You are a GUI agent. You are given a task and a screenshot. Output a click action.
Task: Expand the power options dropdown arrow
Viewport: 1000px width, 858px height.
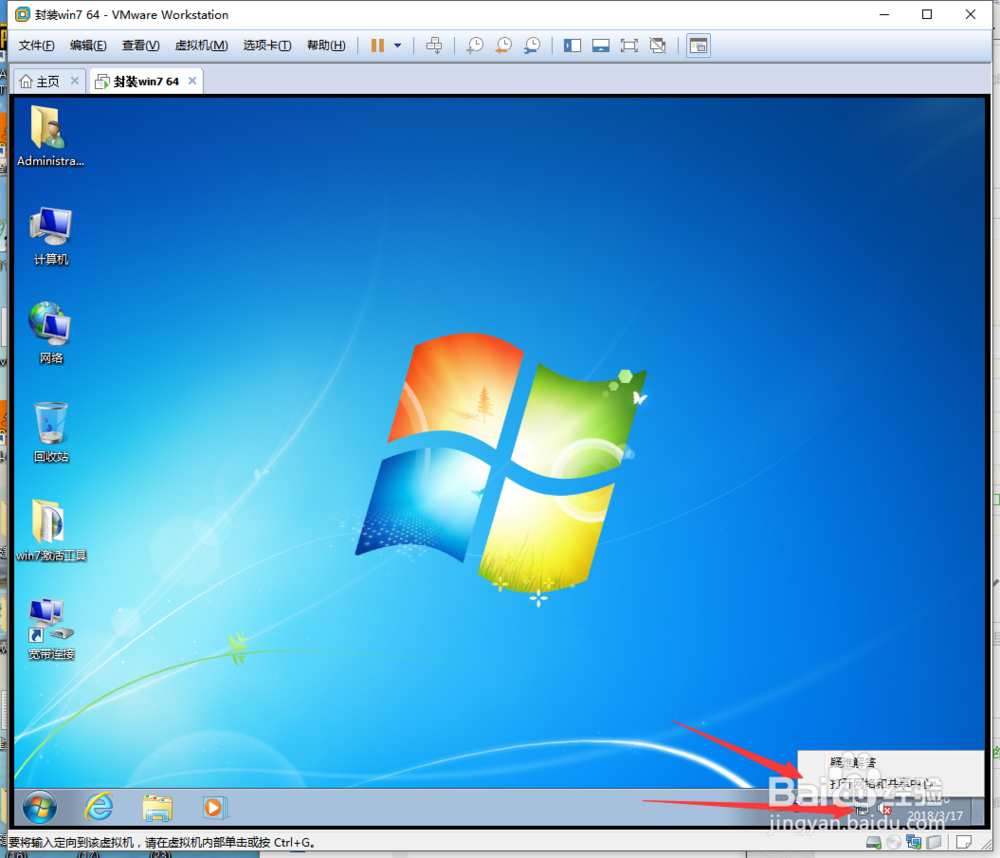coord(397,45)
